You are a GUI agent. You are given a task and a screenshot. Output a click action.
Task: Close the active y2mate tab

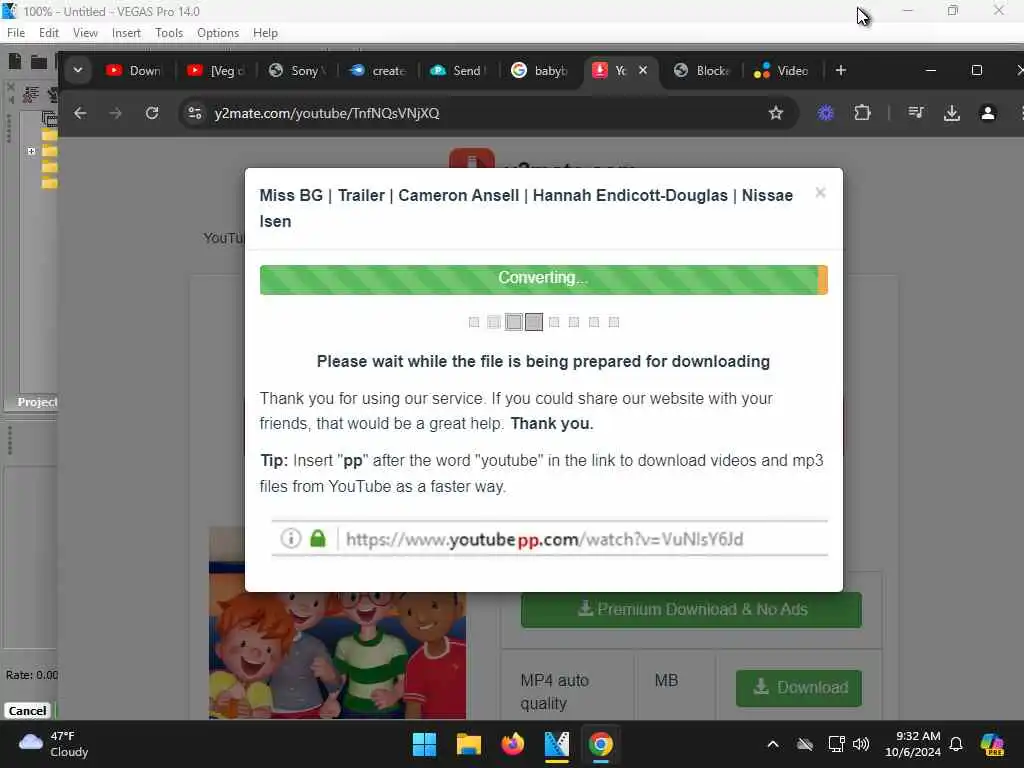click(643, 70)
